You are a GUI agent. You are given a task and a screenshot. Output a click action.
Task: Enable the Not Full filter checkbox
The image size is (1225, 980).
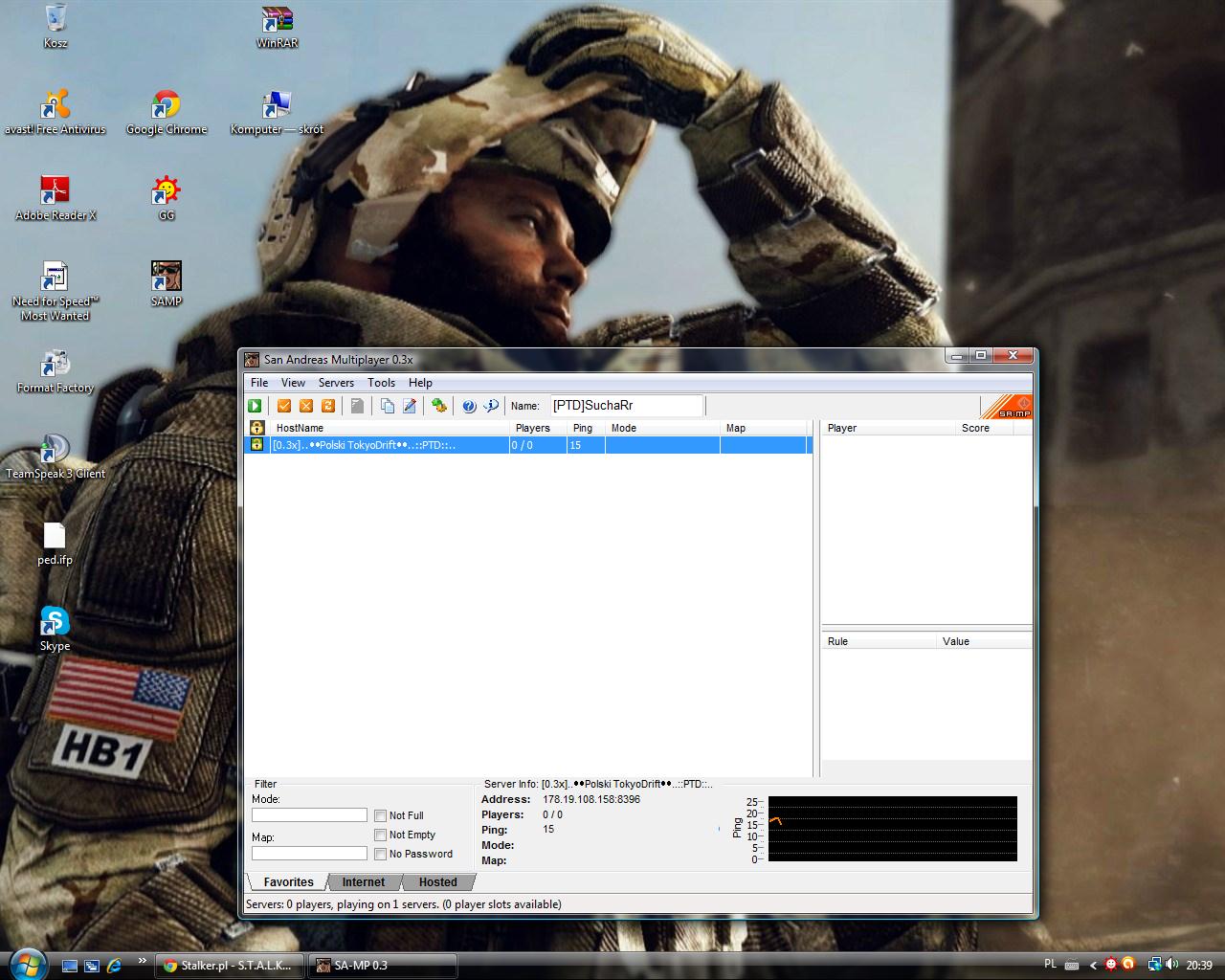381,815
